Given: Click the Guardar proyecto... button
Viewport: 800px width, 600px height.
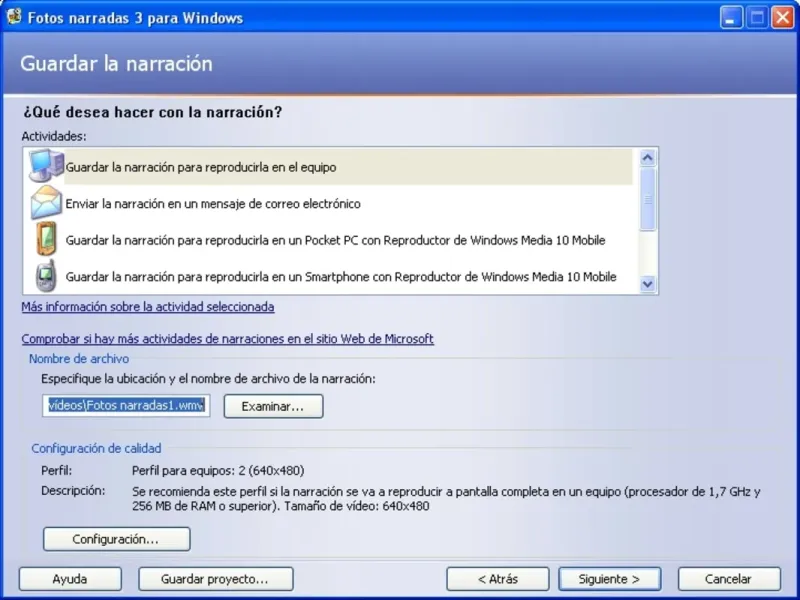Looking at the screenshot, I should tap(215, 579).
